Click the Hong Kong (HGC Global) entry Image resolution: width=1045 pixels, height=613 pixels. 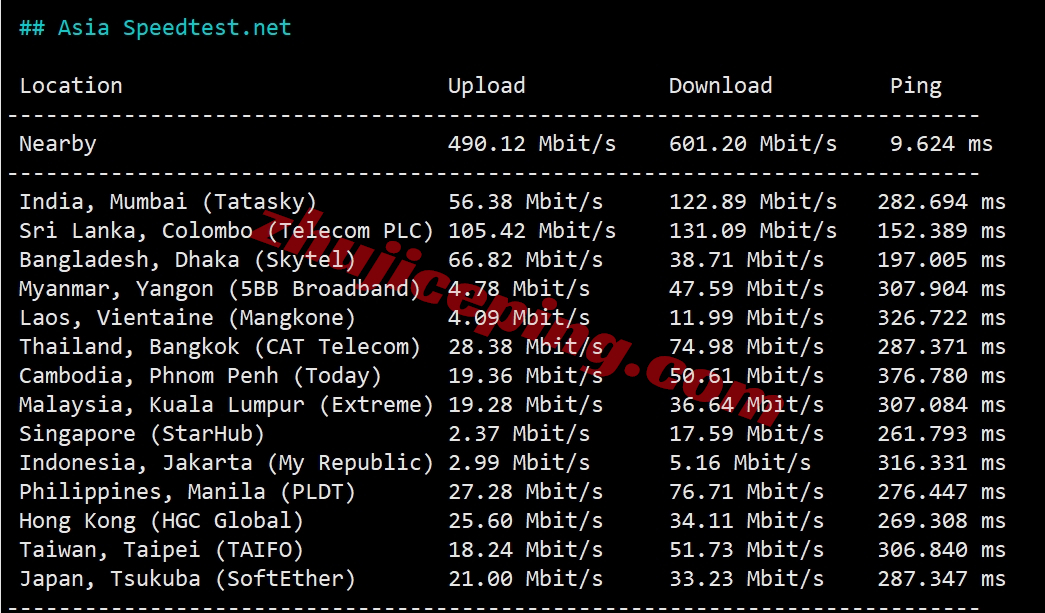pos(161,521)
